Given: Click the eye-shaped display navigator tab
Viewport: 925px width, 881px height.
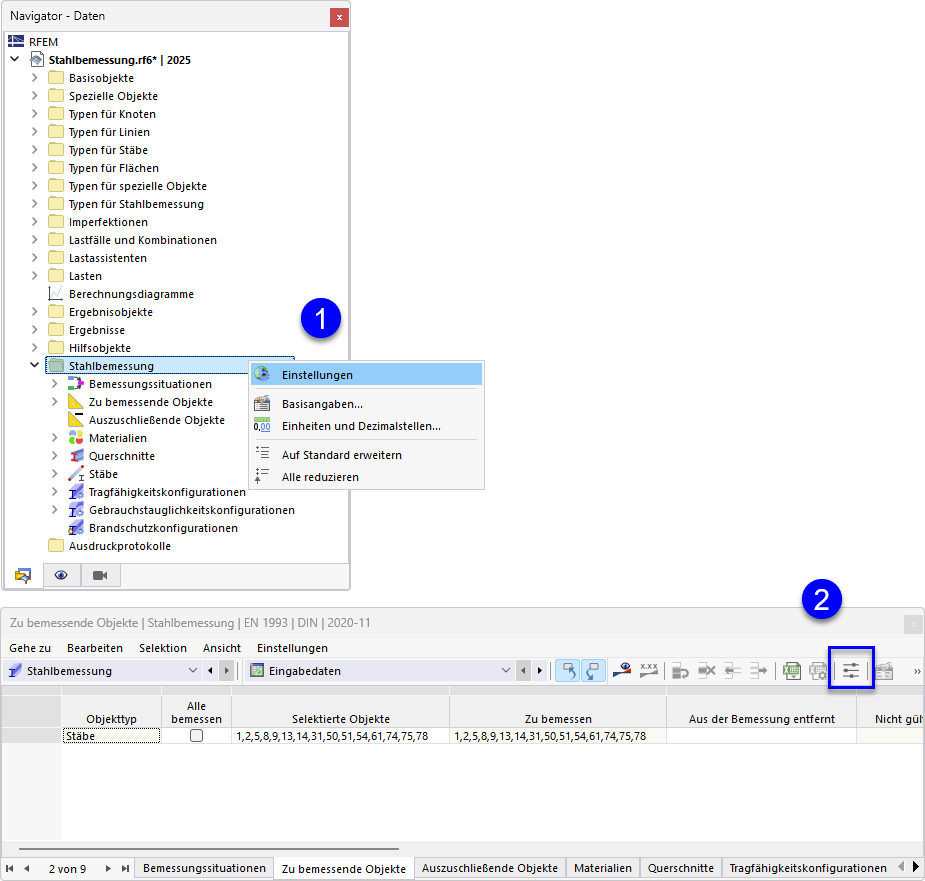Looking at the screenshot, I should pos(61,575).
